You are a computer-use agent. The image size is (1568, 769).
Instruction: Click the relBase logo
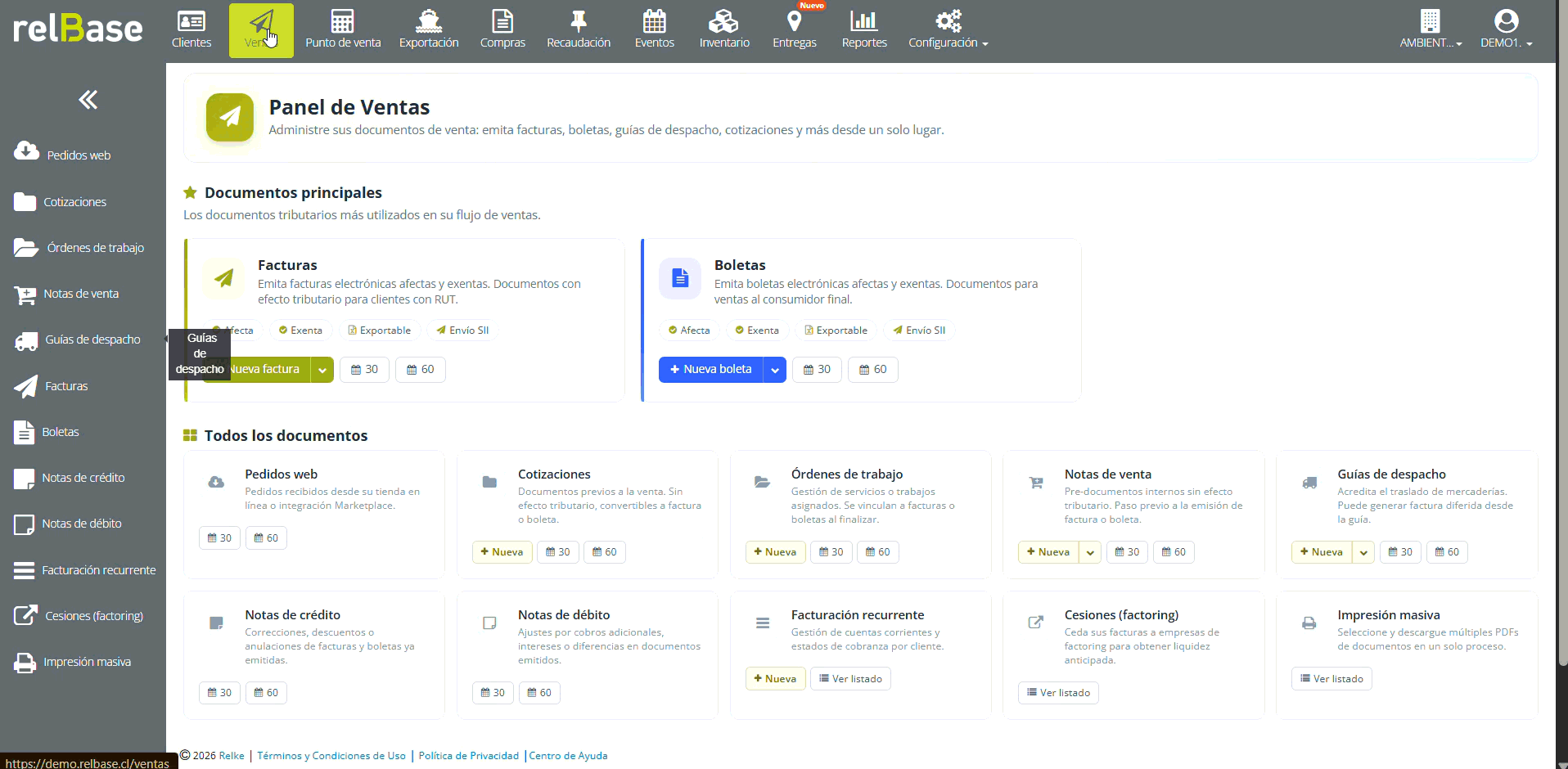(x=78, y=29)
